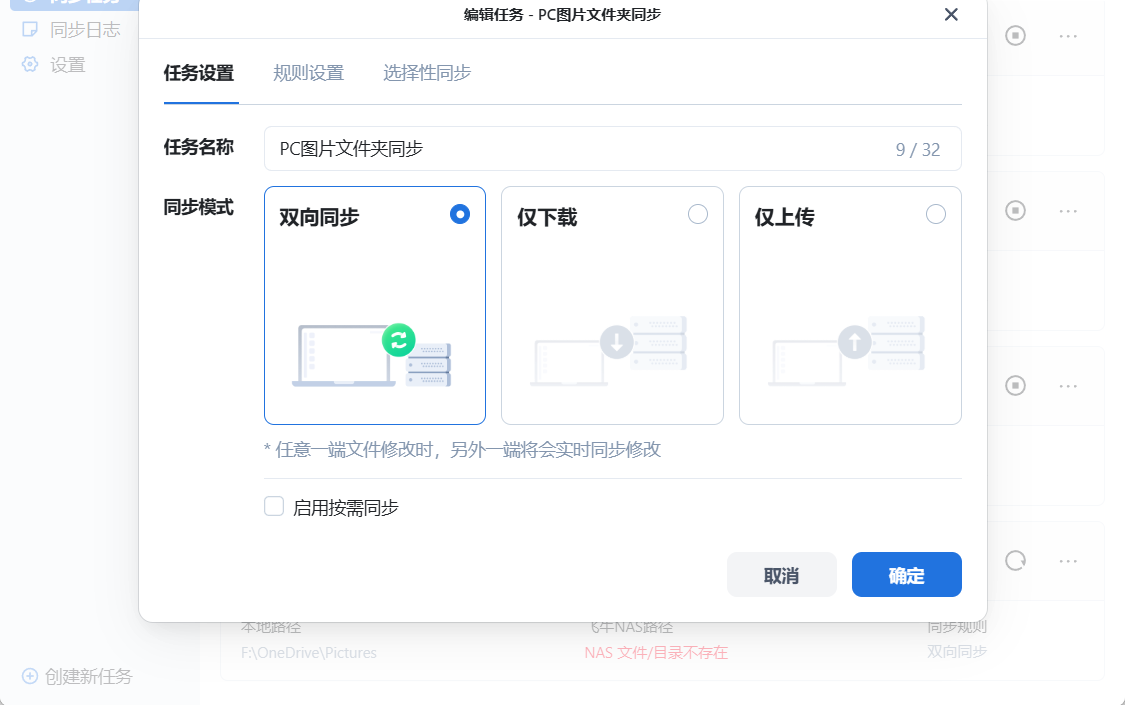This screenshot has height=705, width=1125.
Task: Click the 任务名称 input field
Action: 613,148
